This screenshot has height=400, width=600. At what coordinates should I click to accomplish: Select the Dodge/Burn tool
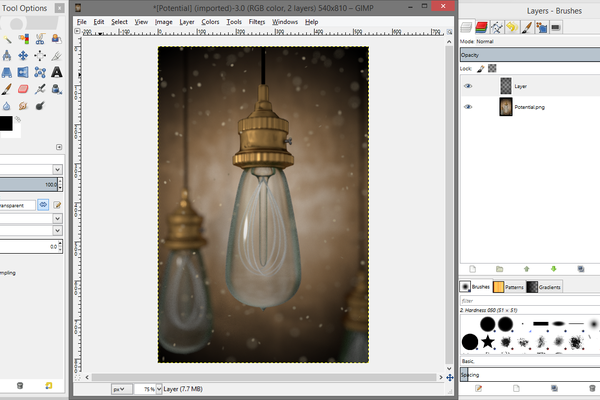[40, 106]
